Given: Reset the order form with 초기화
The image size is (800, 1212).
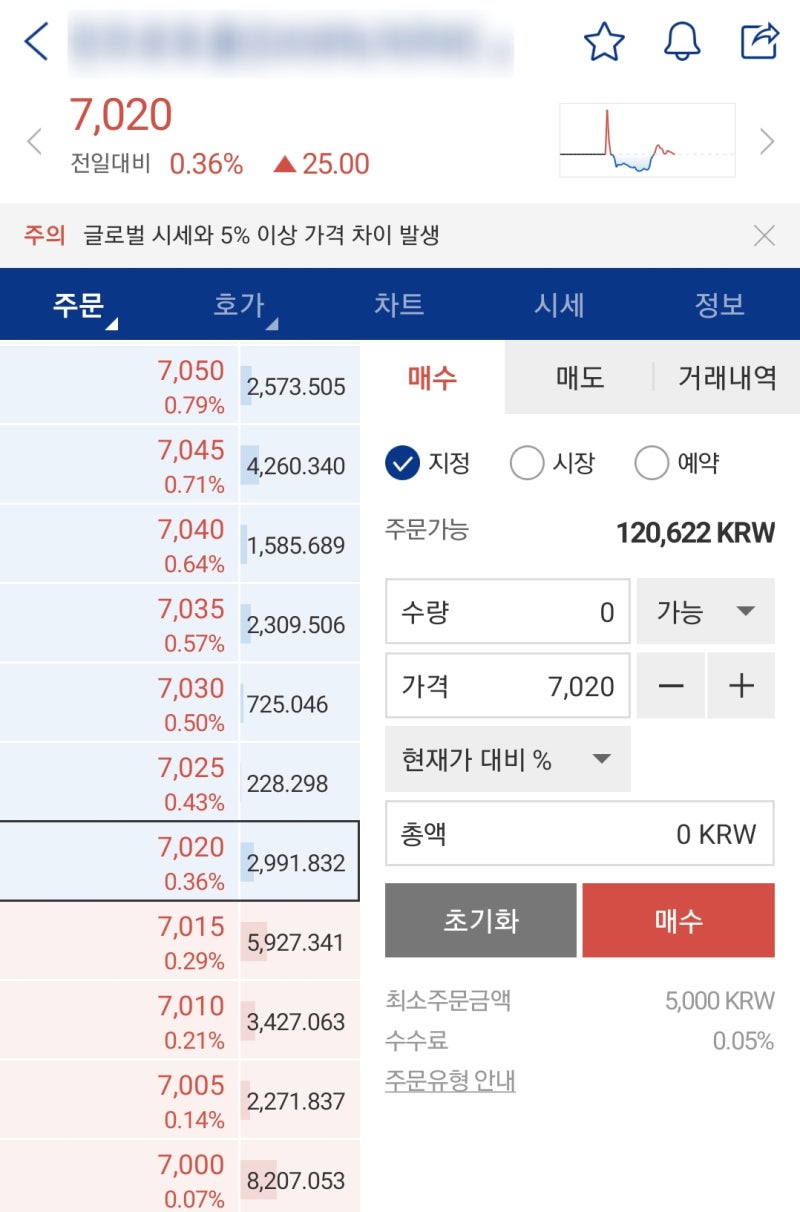Looking at the screenshot, I should point(480,919).
